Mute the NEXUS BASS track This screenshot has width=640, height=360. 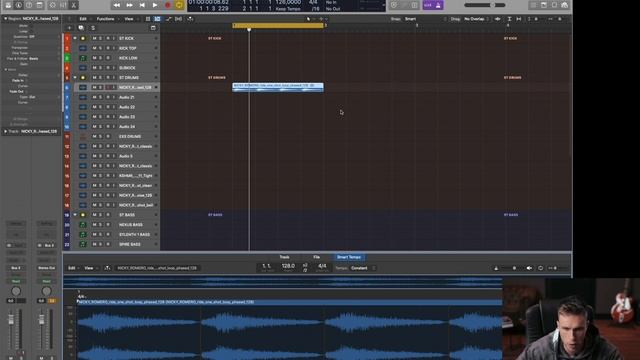click(94, 224)
